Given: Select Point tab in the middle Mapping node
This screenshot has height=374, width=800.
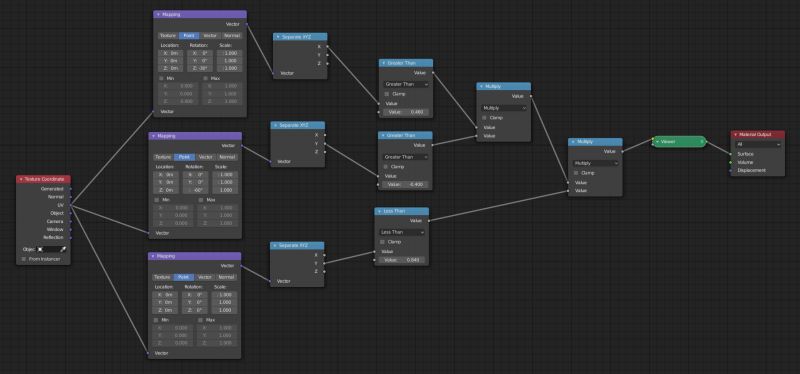Looking at the screenshot, I should tap(184, 157).
